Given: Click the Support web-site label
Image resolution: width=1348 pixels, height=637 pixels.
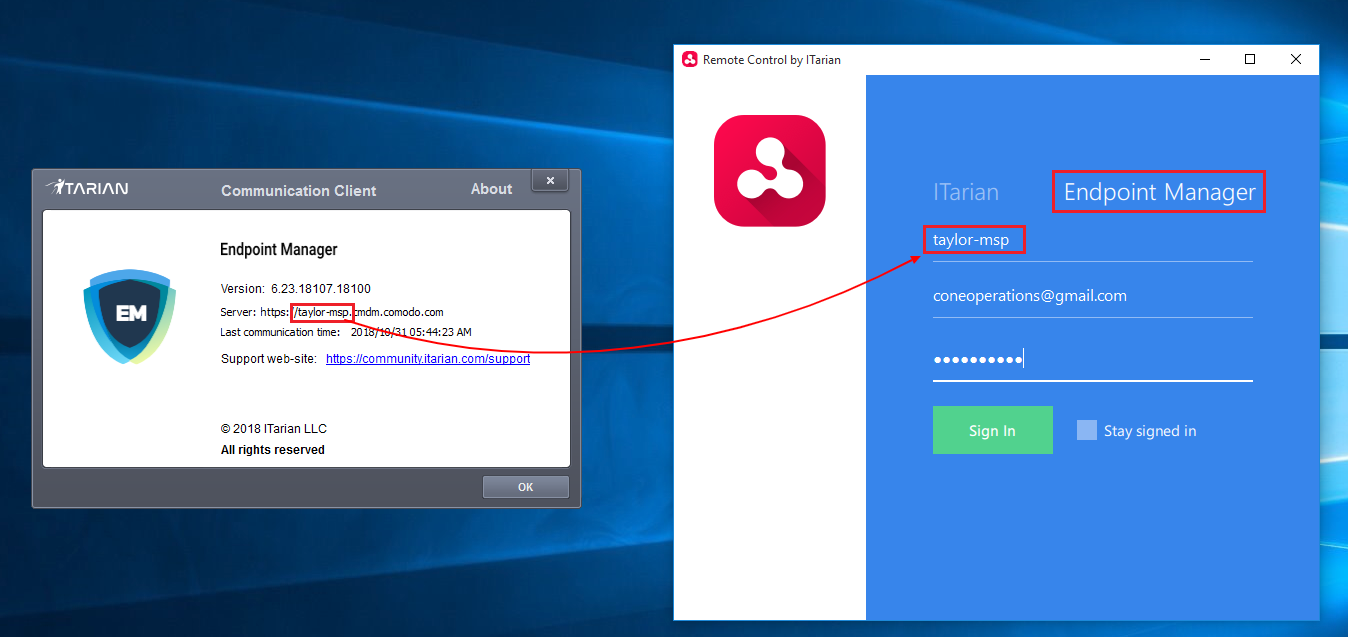Looking at the screenshot, I should tap(269, 359).
